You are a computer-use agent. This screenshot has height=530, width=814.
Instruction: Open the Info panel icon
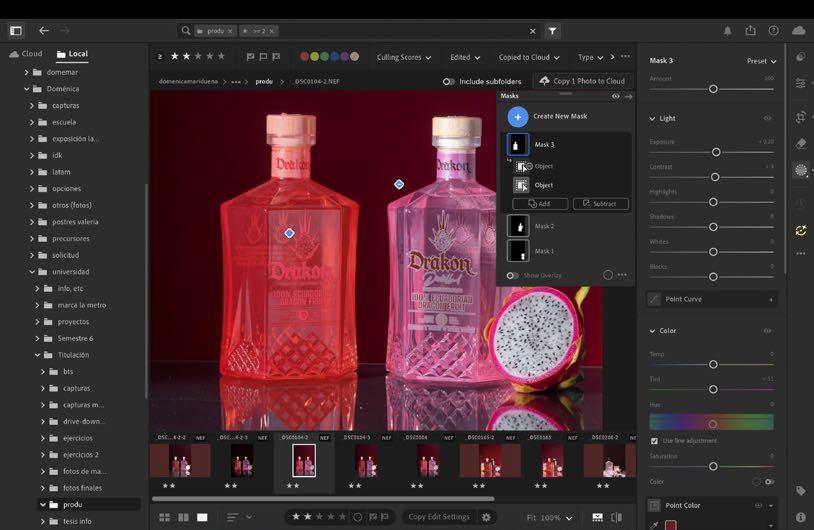pyautogui.click(x=801, y=517)
